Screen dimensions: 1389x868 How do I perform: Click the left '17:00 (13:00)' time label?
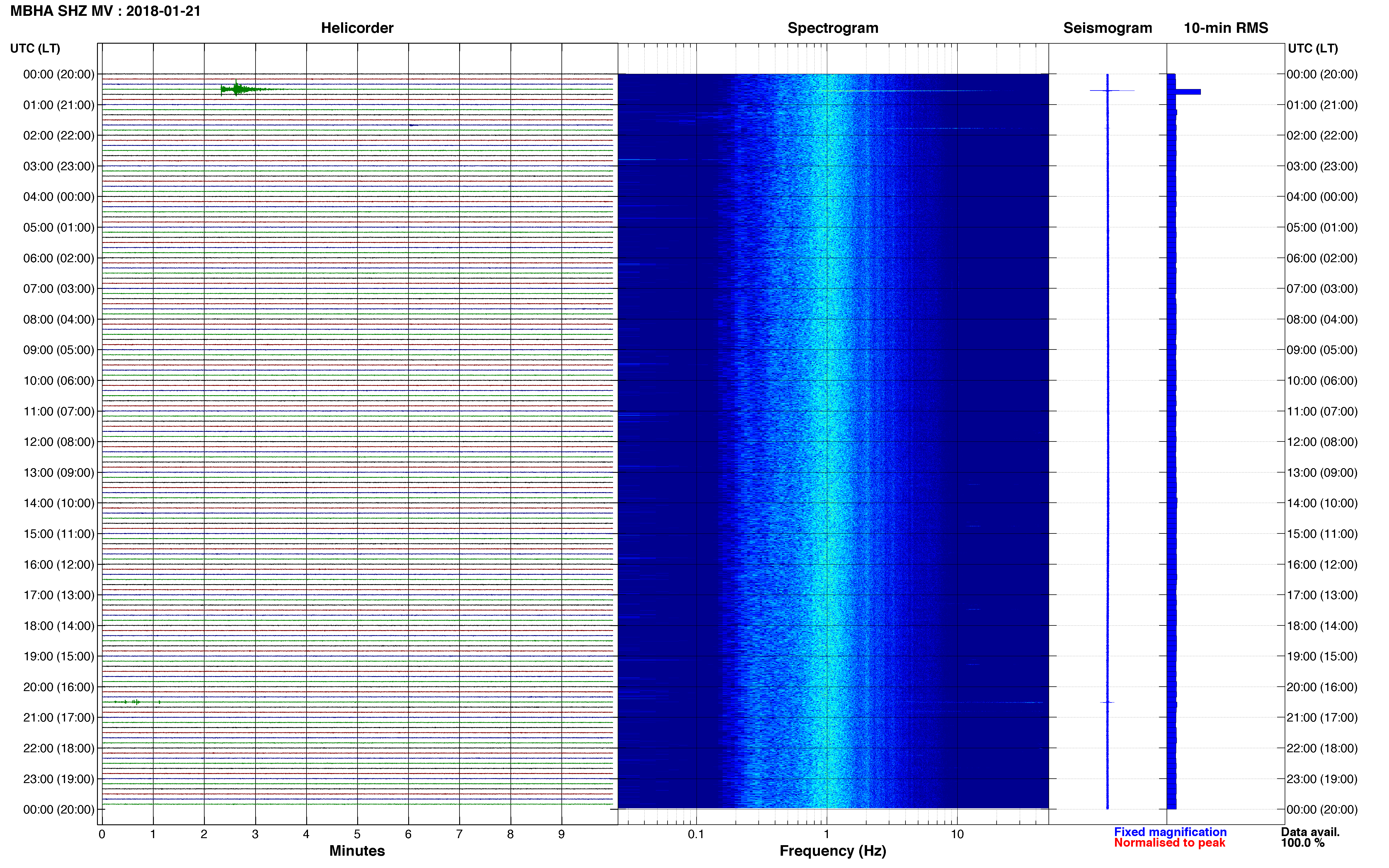click(59, 595)
